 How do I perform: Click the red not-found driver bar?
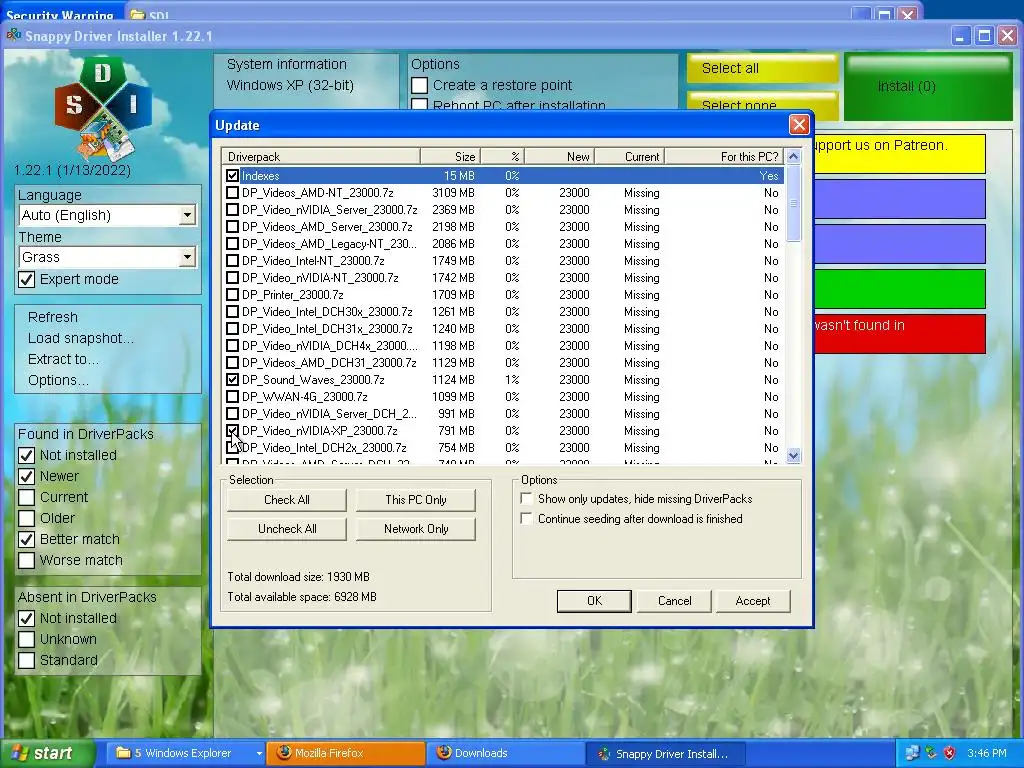[x=900, y=334]
